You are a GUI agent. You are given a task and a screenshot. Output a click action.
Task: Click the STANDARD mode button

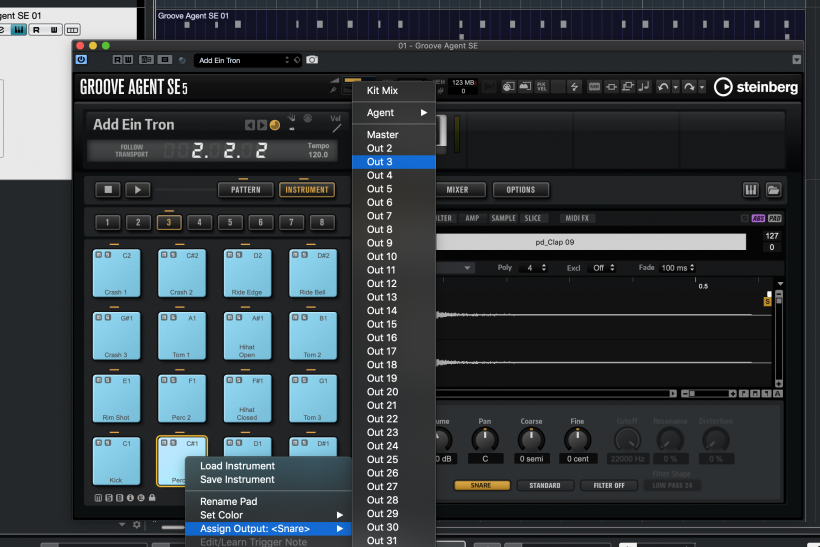point(545,485)
